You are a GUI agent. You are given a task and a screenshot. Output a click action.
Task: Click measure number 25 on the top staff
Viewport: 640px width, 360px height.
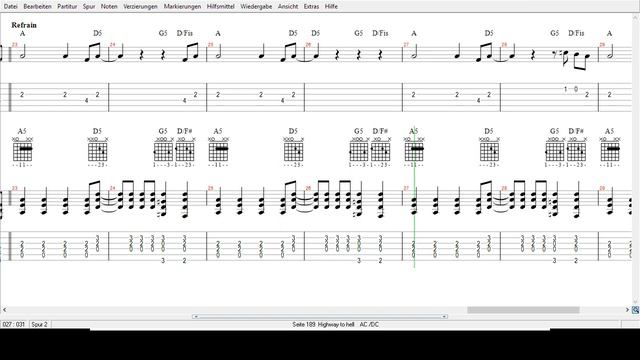click(211, 44)
